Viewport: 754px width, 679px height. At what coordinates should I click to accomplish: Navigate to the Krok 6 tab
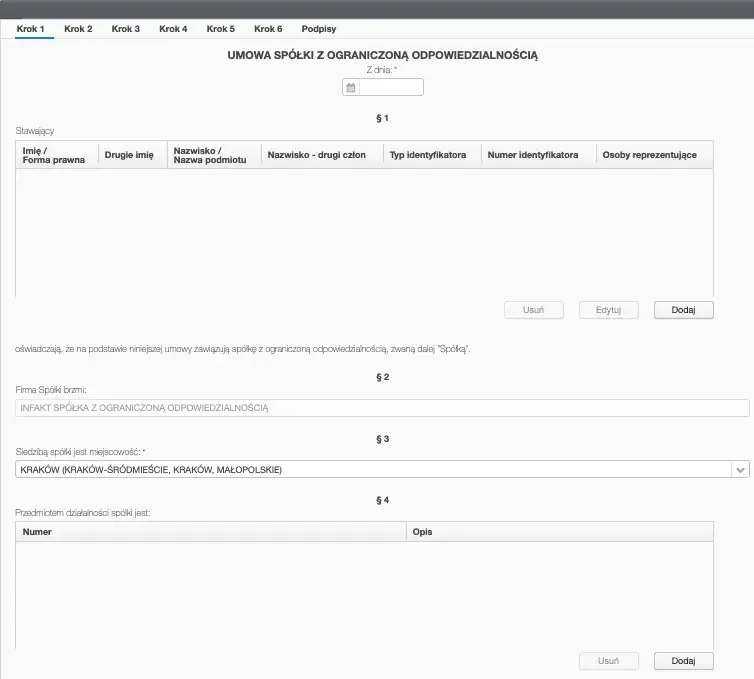click(268, 29)
